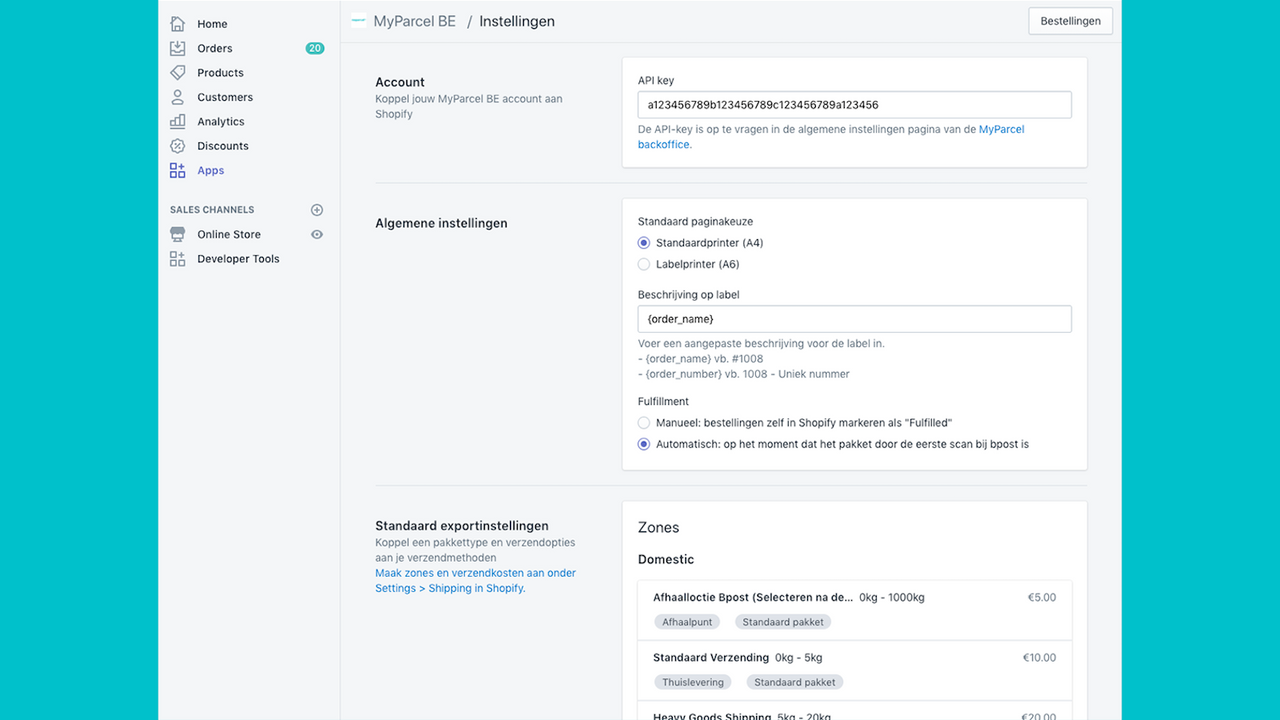Open Orders showing 20 pending items
The image size is (1280, 720).
pyautogui.click(x=214, y=47)
